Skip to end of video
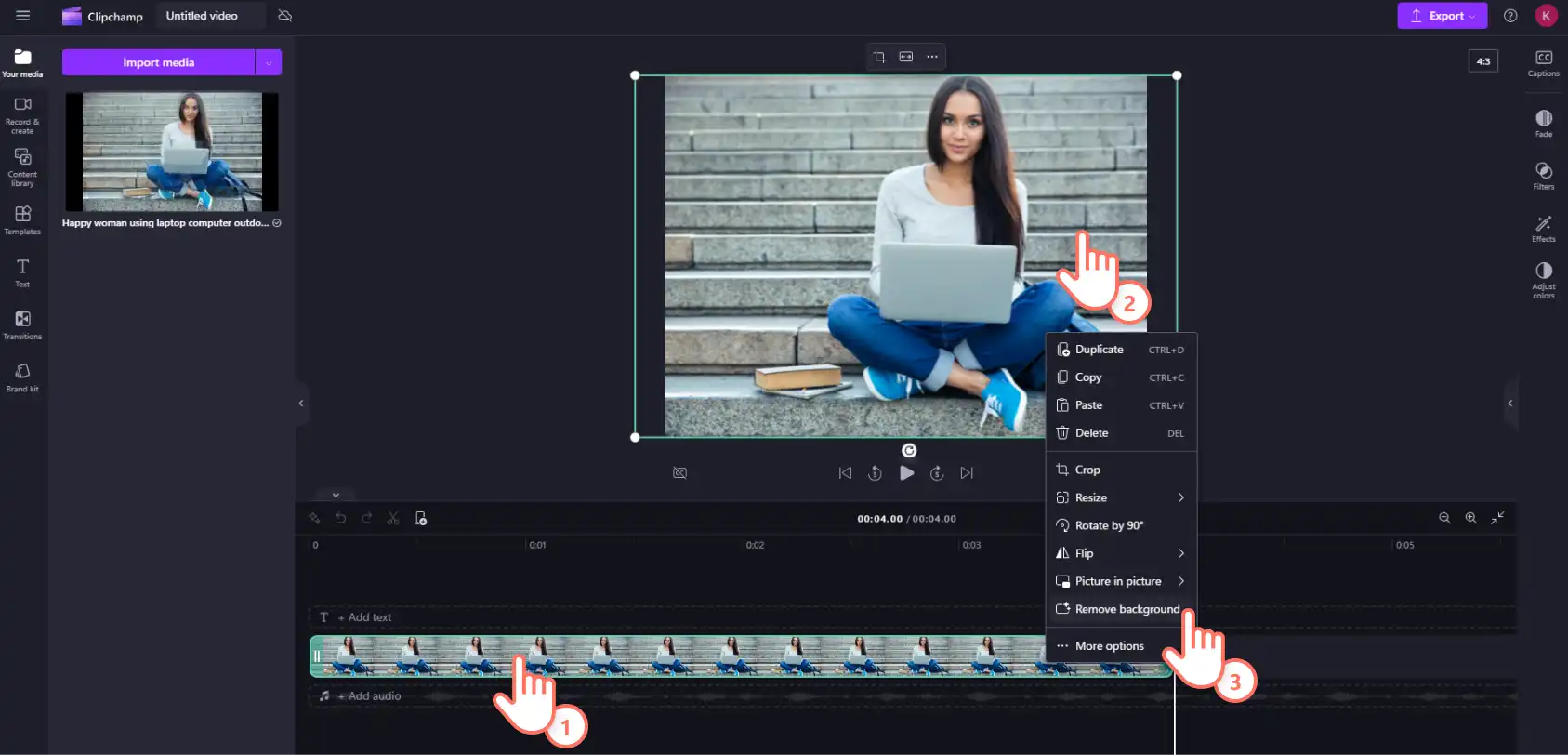The width and height of the screenshot is (1568, 755). pos(967,472)
